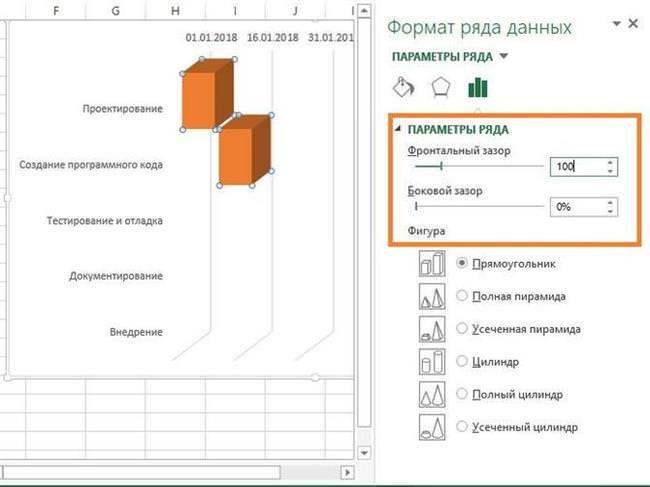Select the Прямоугольник radio button
Screen dimensions: 650x487
462,263
